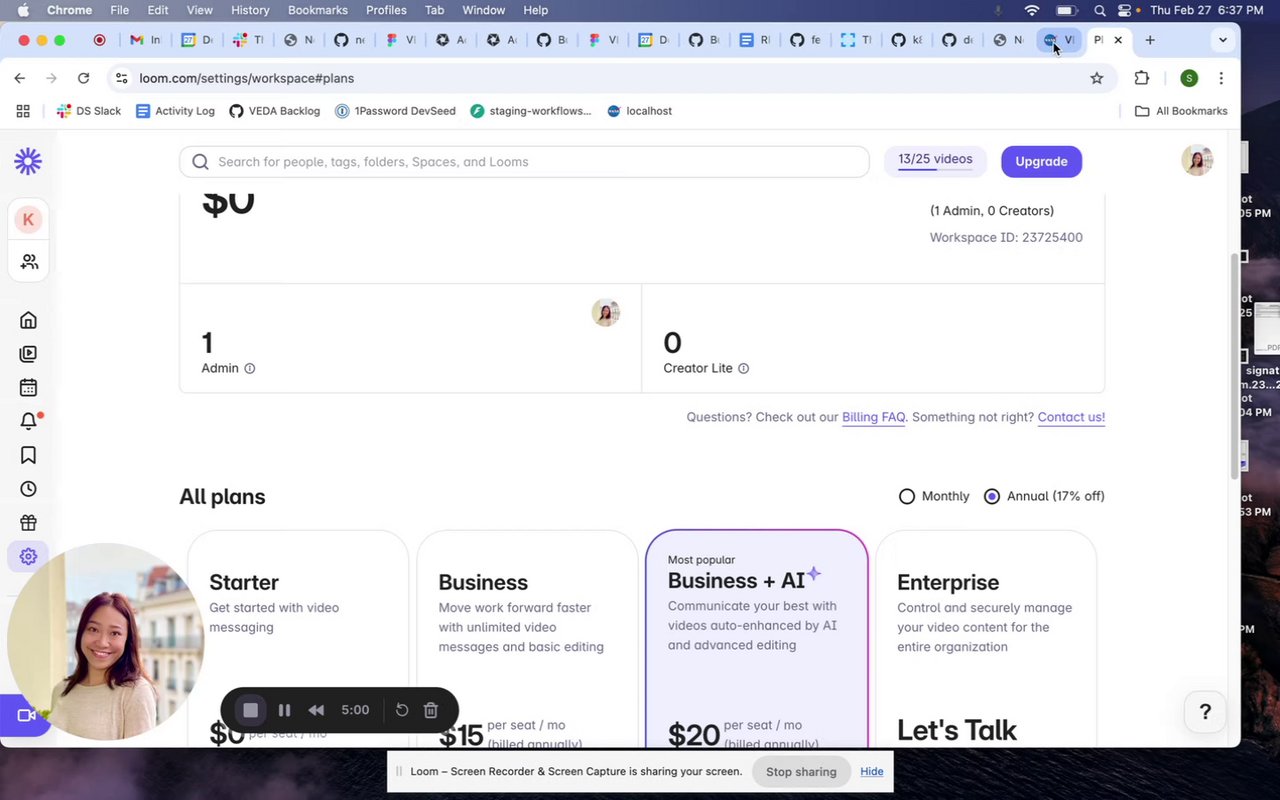Screen dimensions: 1280x800
Task: Open the Bookmarks menu
Action: [318, 10]
